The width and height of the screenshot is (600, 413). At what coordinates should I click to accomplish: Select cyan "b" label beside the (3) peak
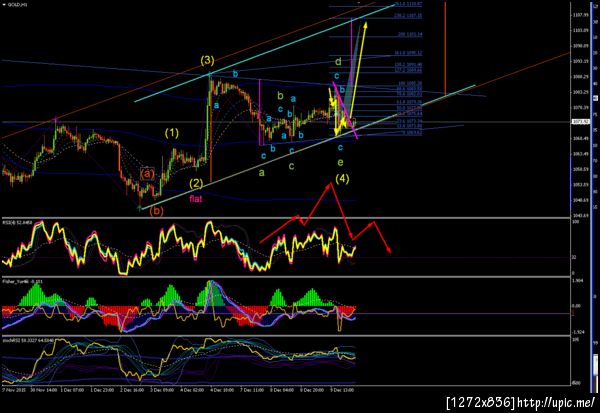(235, 74)
